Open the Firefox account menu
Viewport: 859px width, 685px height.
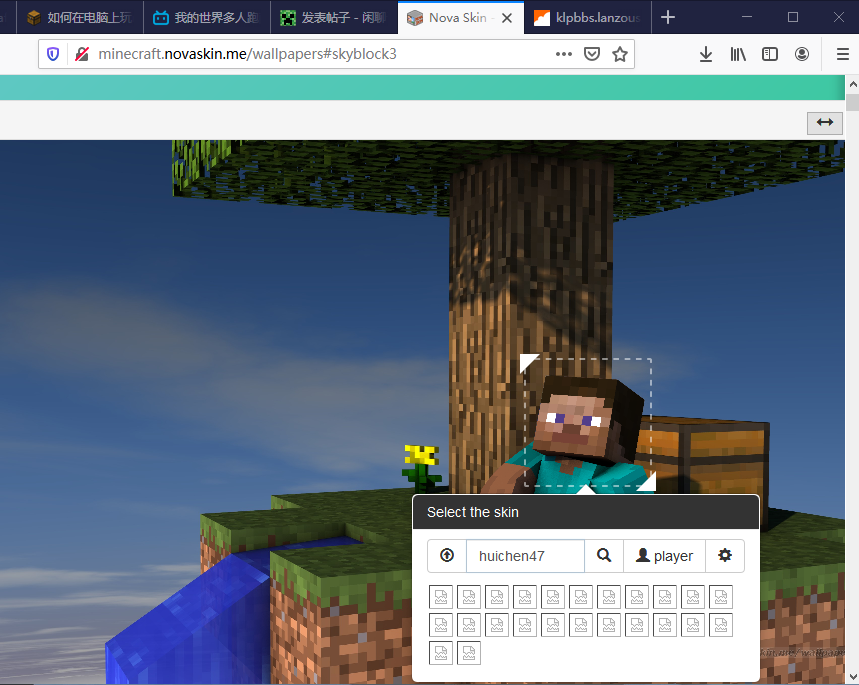click(x=801, y=54)
